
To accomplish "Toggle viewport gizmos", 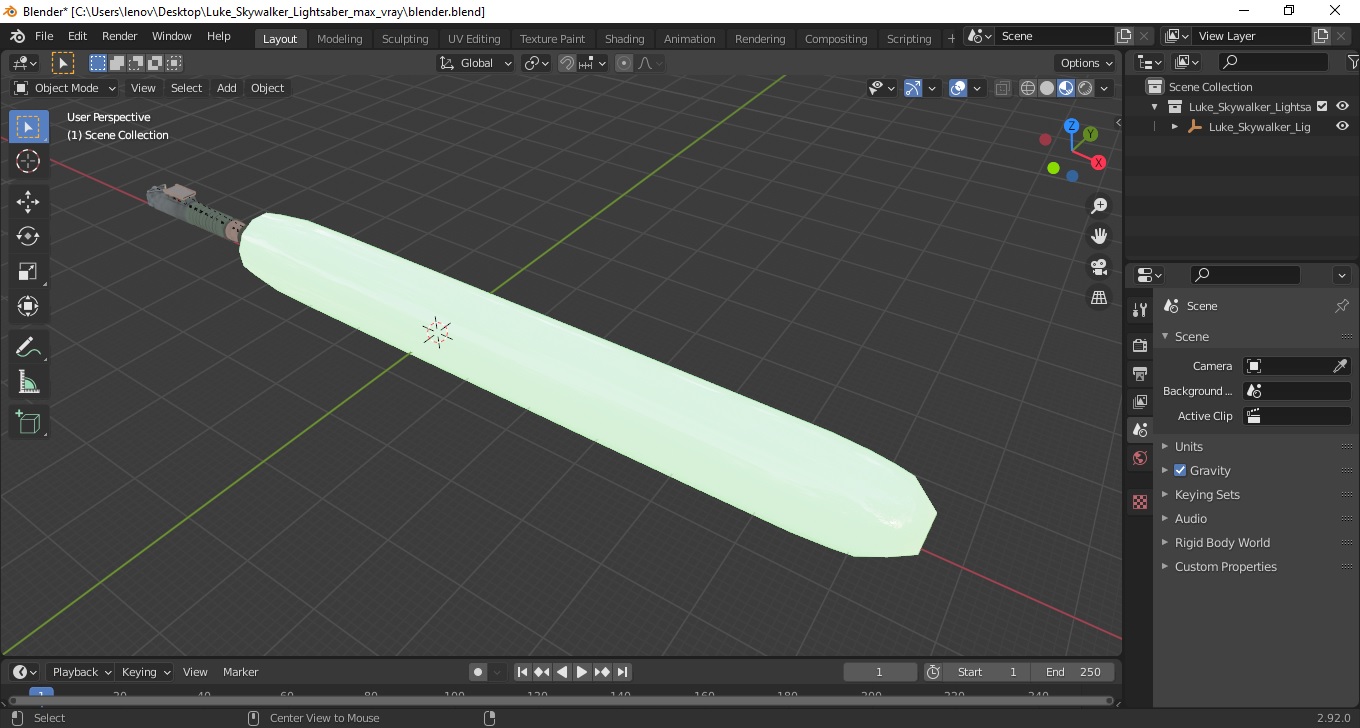I will point(912,88).
